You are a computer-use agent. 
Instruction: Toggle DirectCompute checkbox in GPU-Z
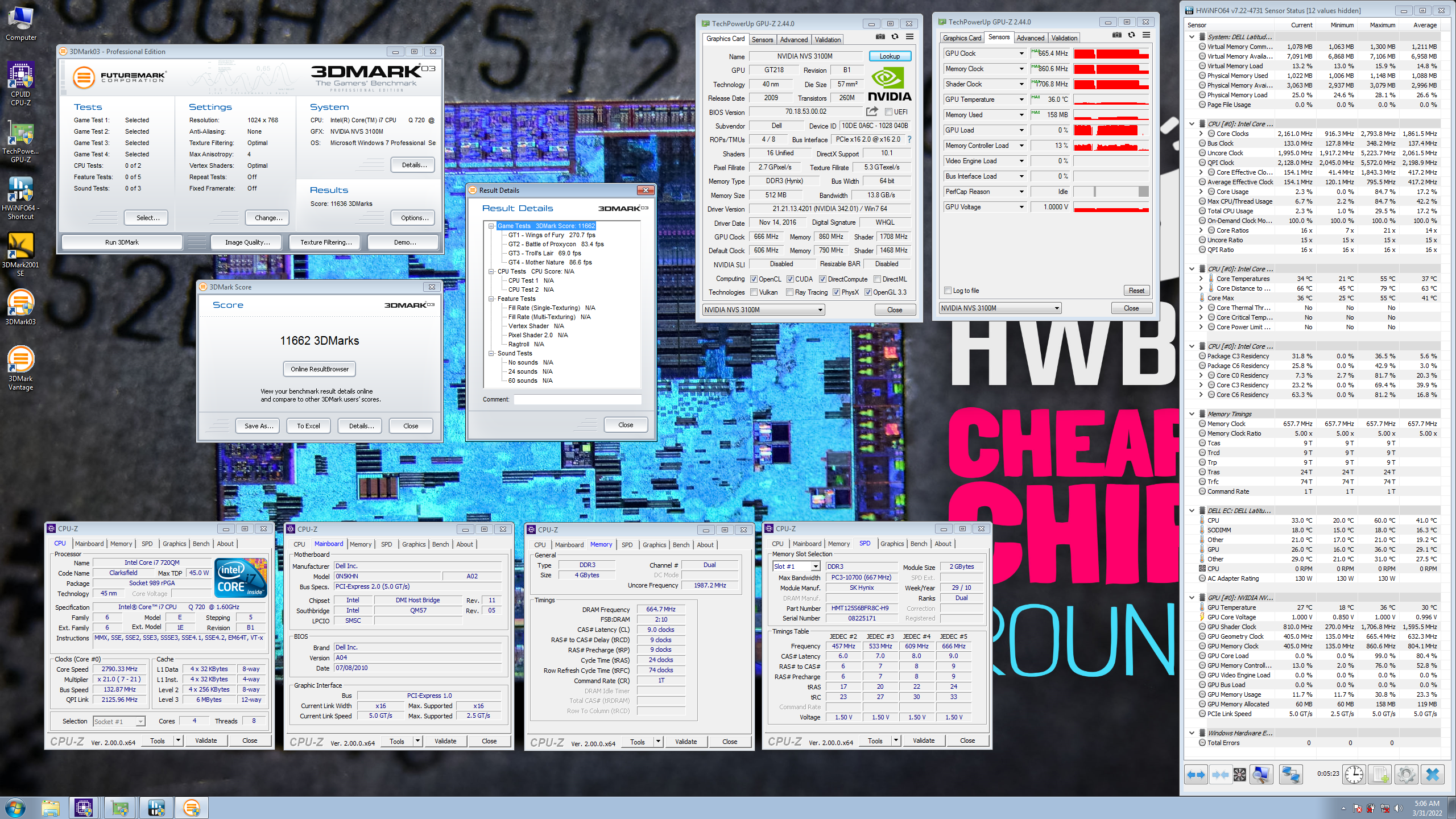click(822, 279)
